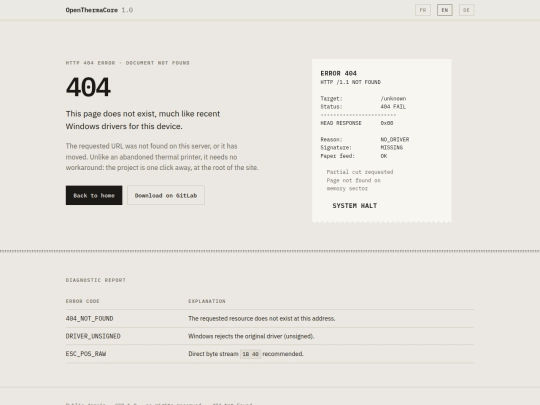Viewport: 540px width, 405px height.
Task: Click the 404_NOT_FOUND table cell
Action: click(x=90, y=319)
